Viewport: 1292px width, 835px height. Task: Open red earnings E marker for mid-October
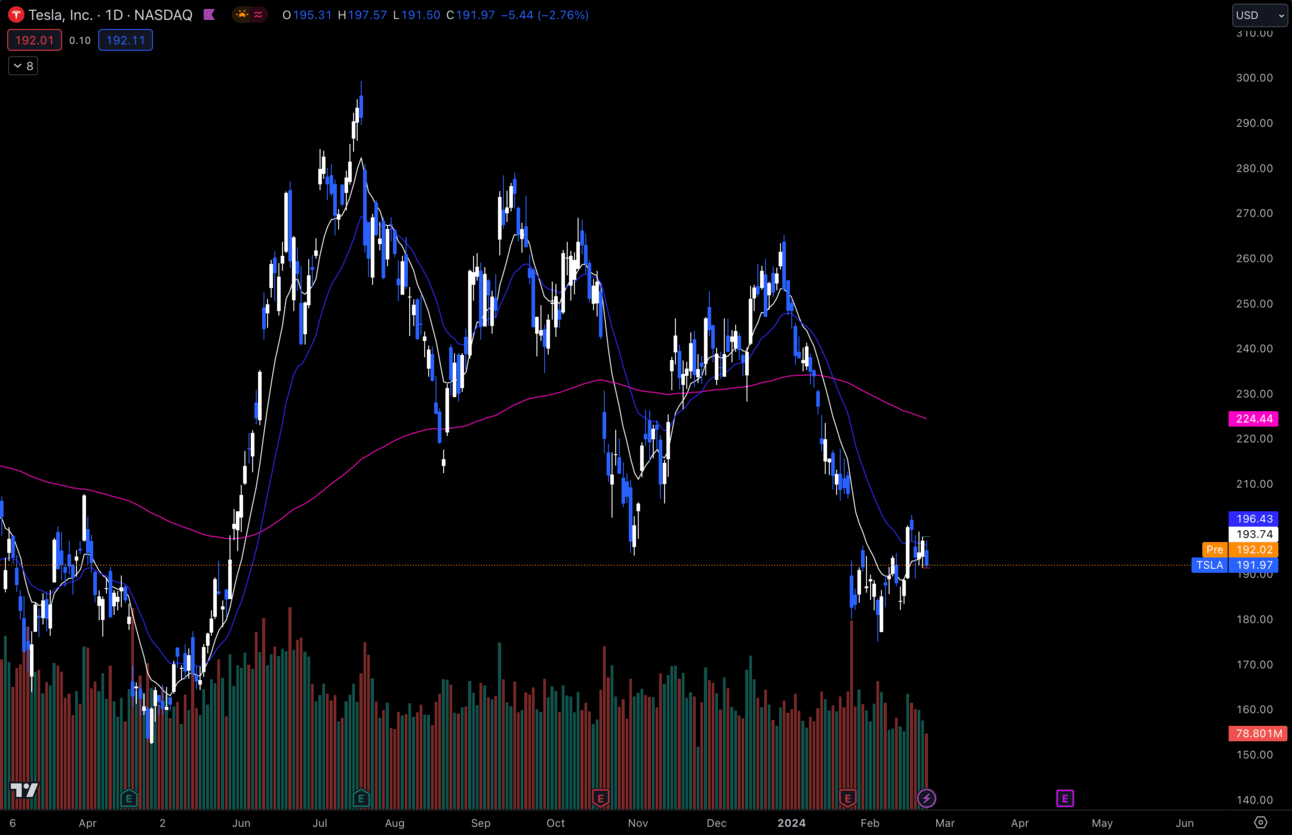coord(600,798)
